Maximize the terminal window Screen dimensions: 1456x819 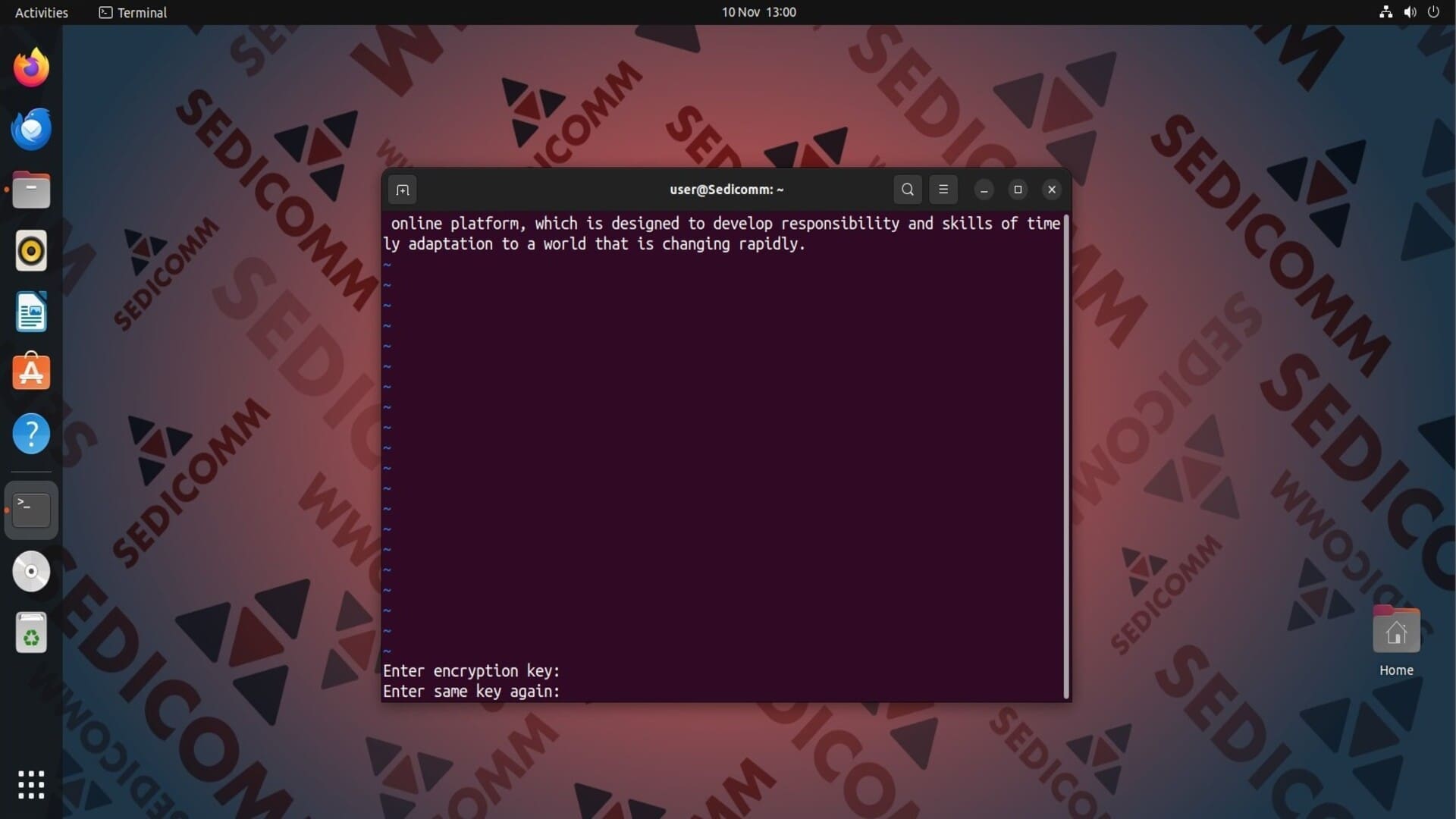[1018, 190]
